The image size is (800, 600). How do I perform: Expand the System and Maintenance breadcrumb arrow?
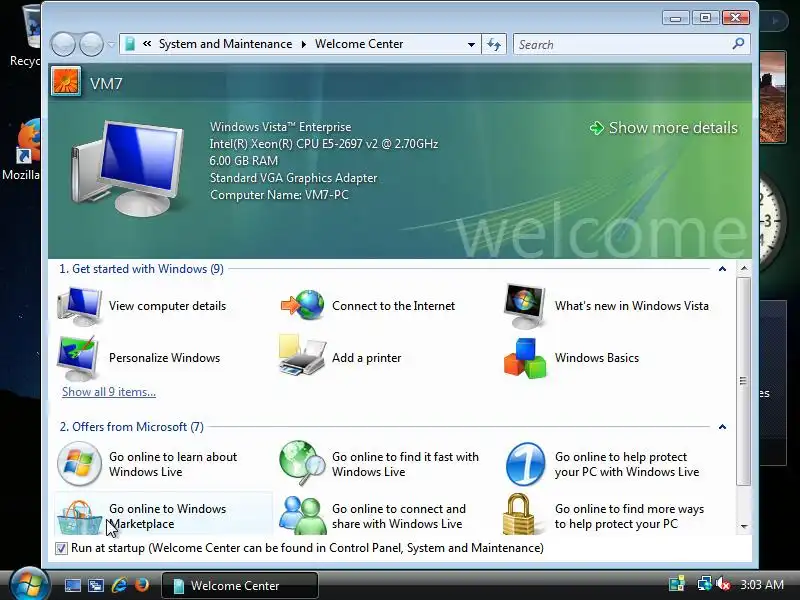[304, 44]
